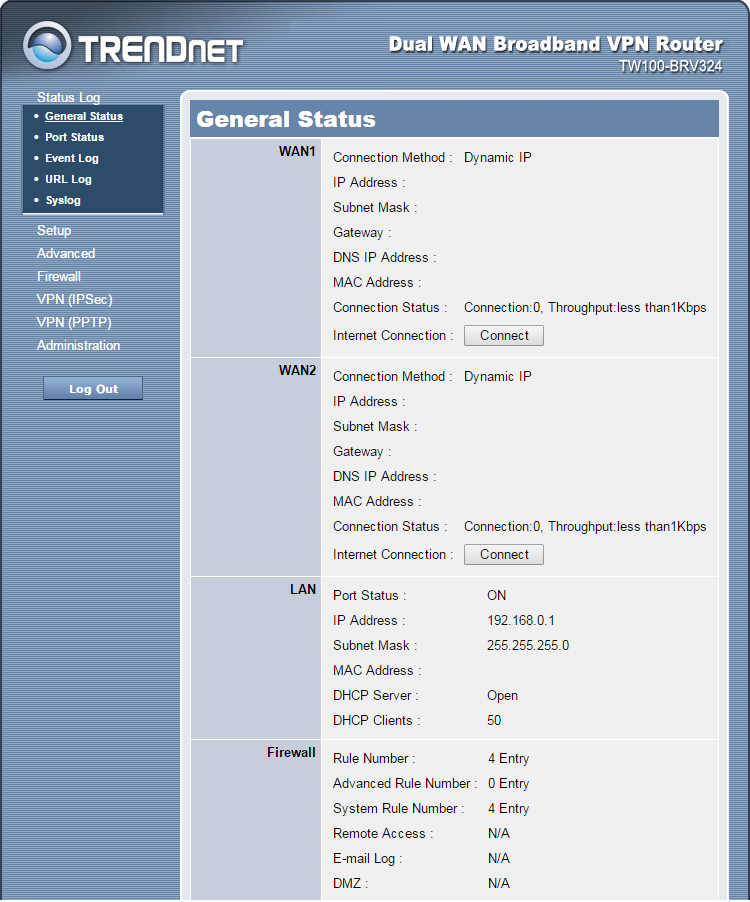The height and width of the screenshot is (902, 750).
Task: Go to the URL Log page
Action: [x=68, y=179]
